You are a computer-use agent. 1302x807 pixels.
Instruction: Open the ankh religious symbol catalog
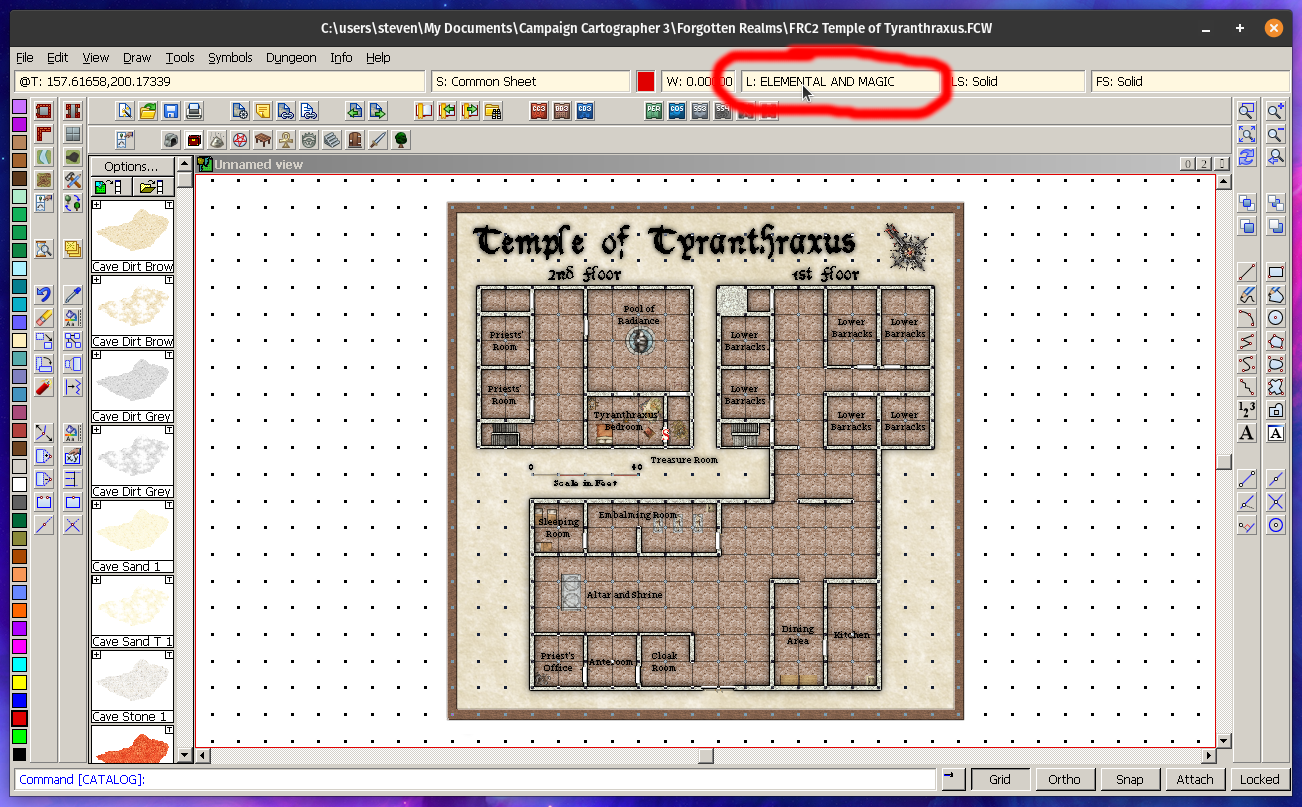click(x=286, y=140)
